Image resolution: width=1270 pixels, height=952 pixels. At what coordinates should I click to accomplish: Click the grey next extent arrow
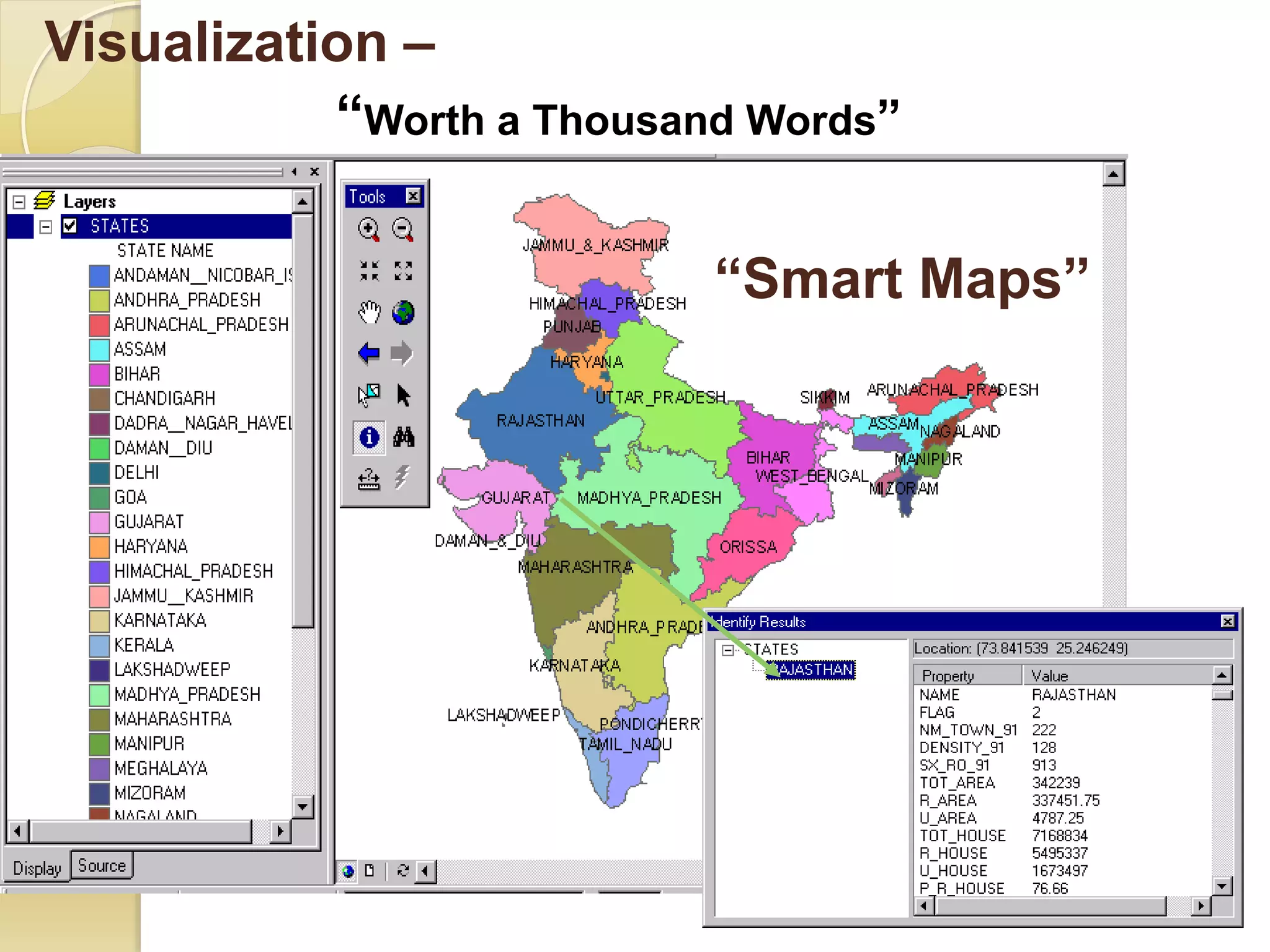tap(402, 353)
